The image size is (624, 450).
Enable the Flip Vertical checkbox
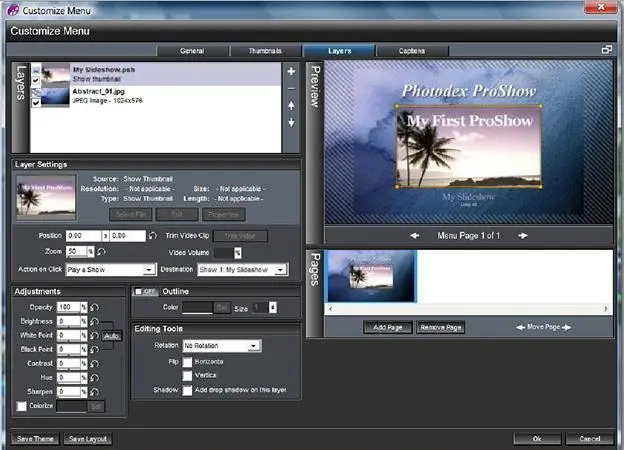click(x=187, y=375)
